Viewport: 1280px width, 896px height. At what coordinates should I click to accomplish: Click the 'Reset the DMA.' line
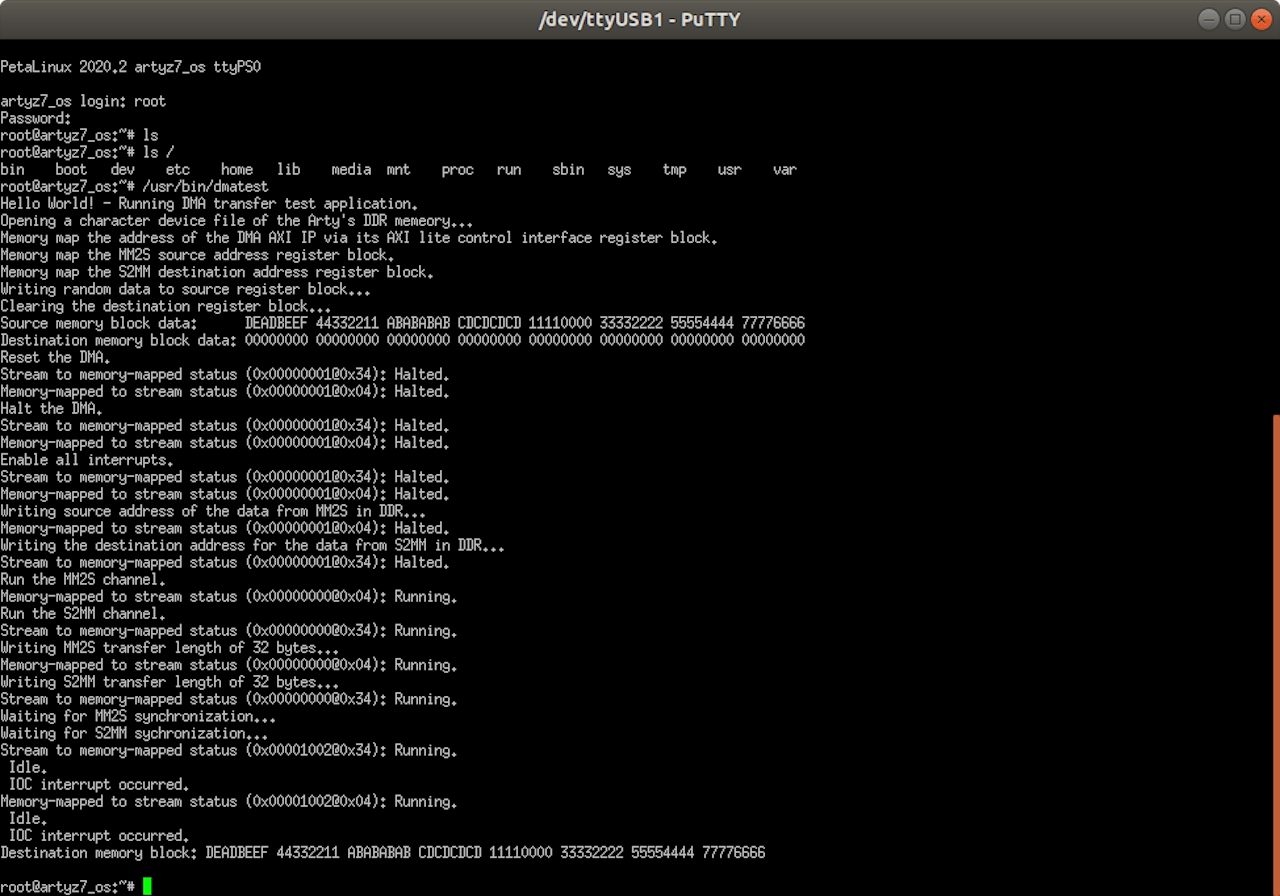(x=55, y=357)
